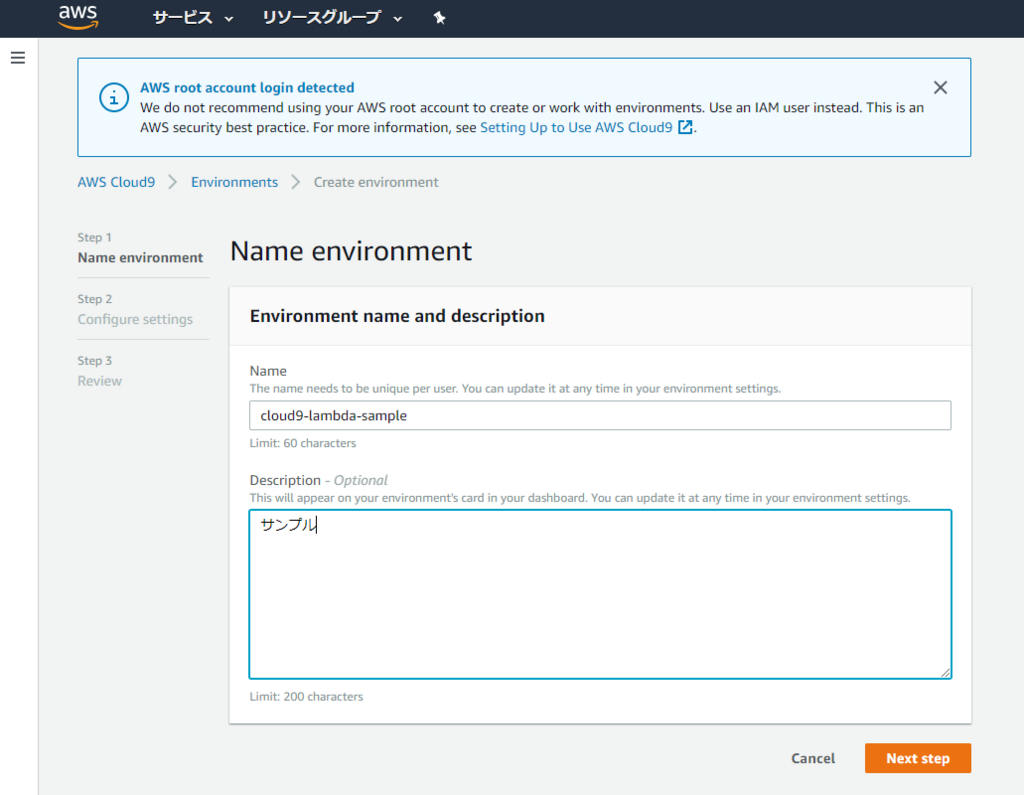This screenshot has width=1024, height=795.
Task: Click the Limit: 60 characters hint
Action: 303,443
